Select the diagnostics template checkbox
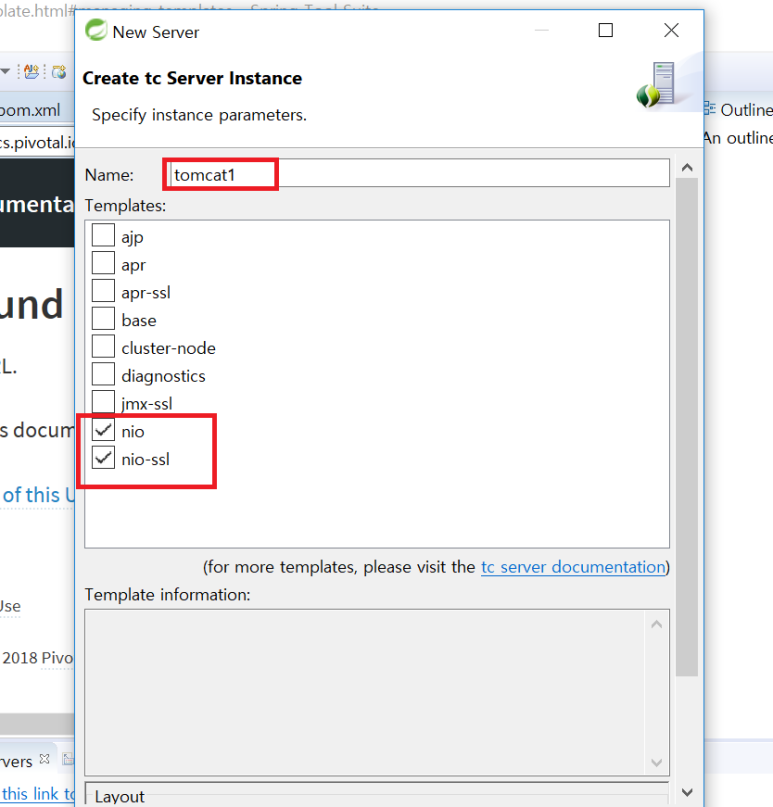773x807 pixels. [x=103, y=374]
